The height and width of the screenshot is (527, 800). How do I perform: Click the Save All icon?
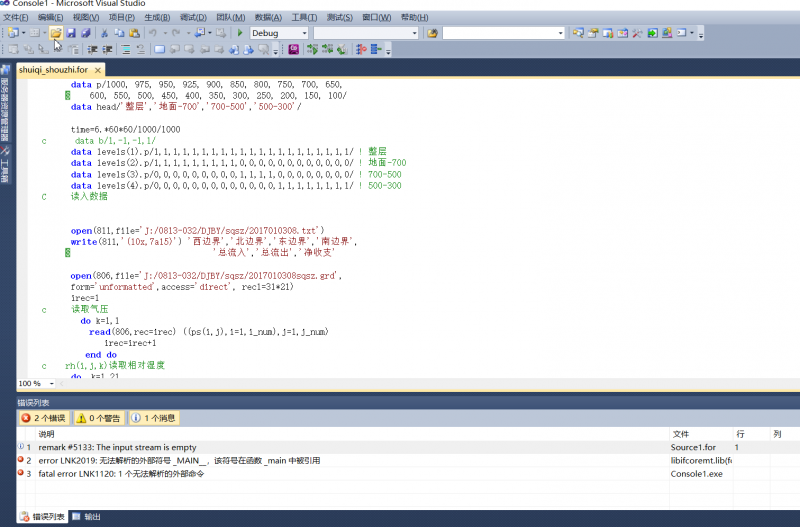tap(85, 33)
